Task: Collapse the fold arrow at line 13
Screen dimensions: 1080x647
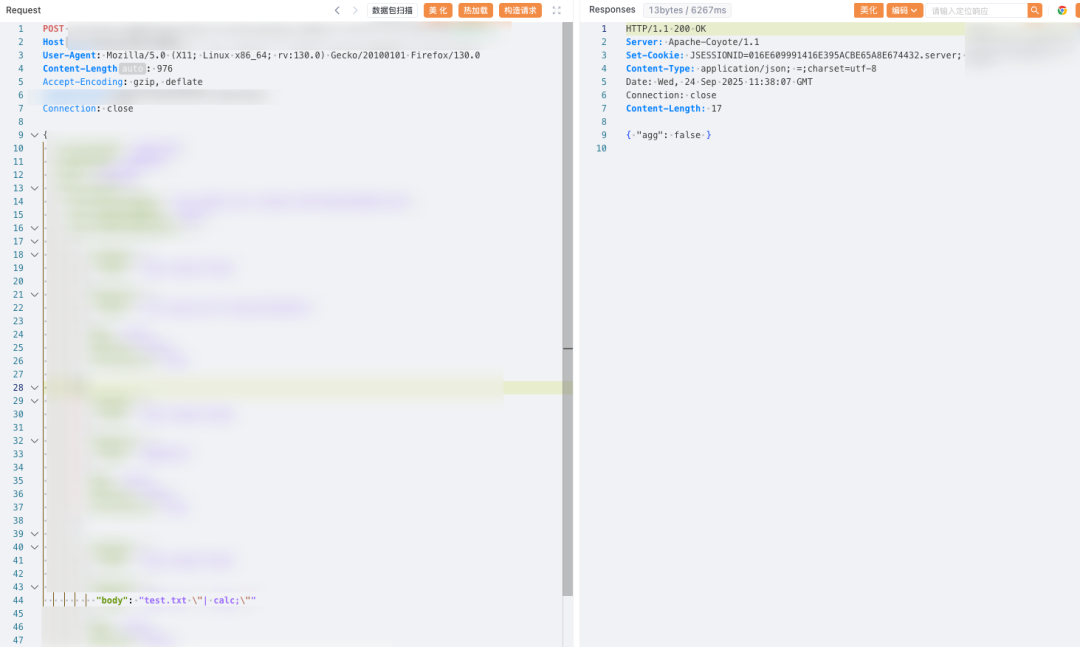Action: click(34, 188)
